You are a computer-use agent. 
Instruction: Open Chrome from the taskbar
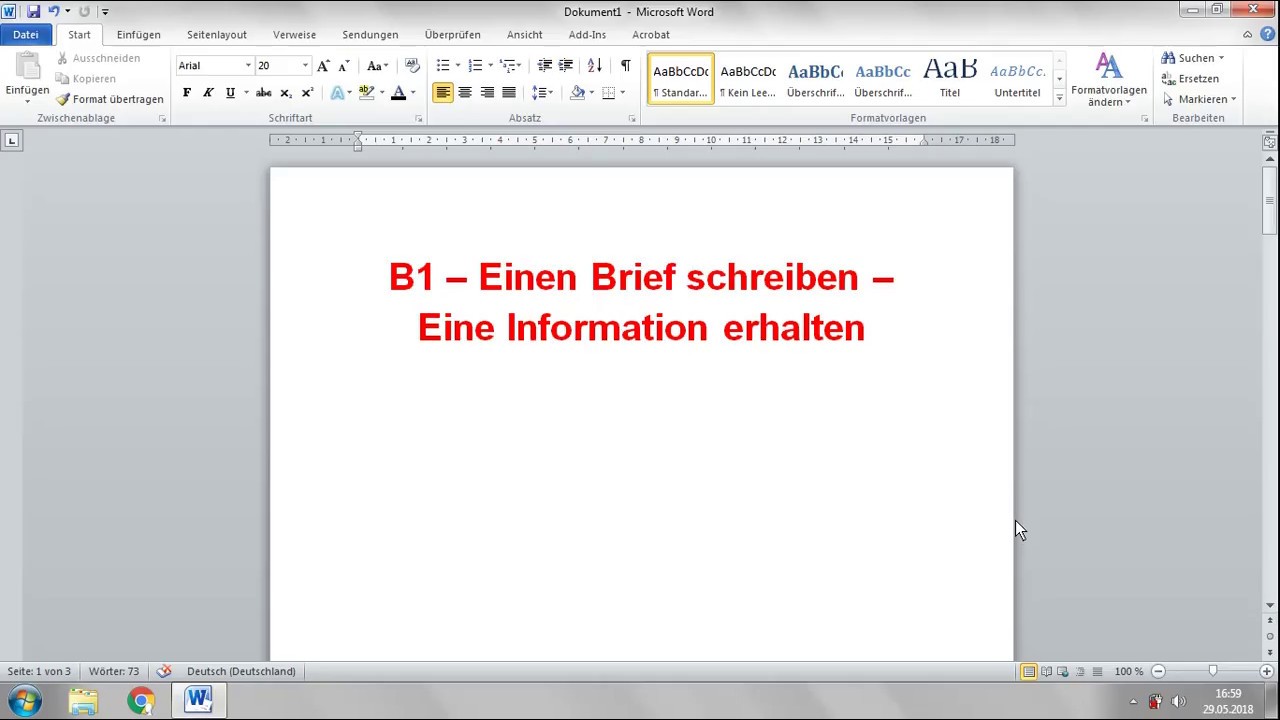coord(140,701)
